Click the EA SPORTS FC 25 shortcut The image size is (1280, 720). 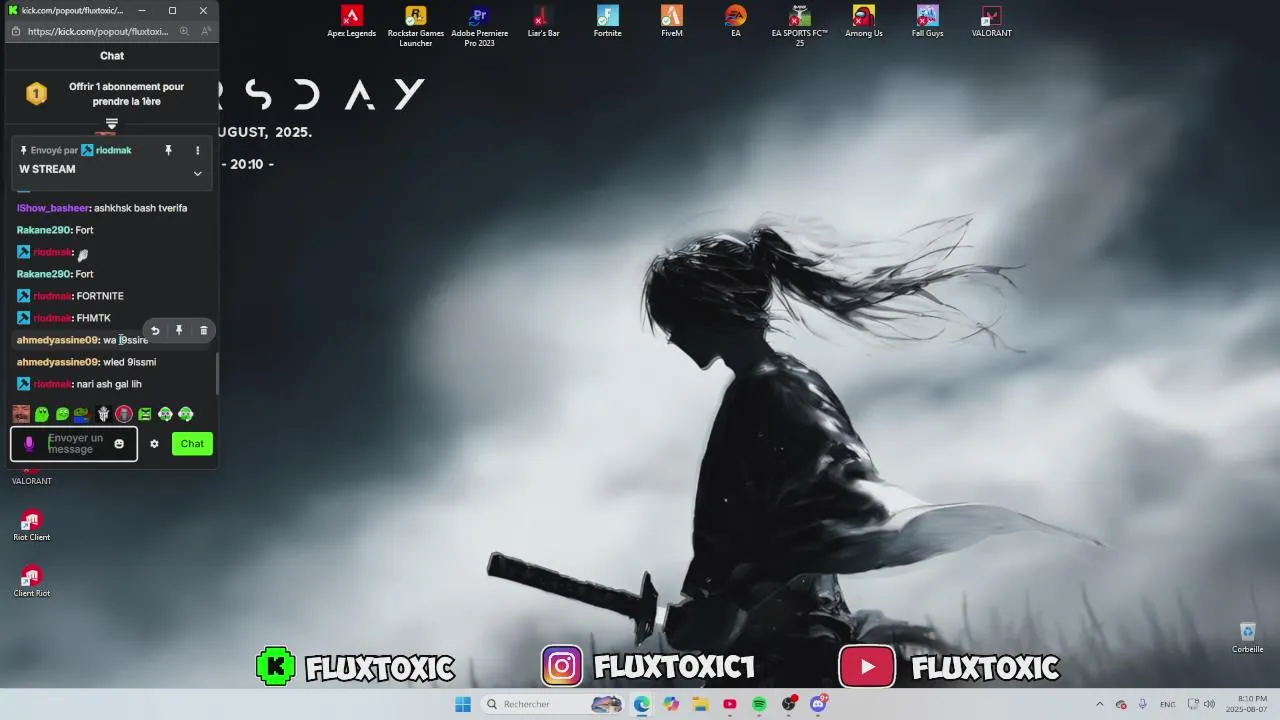tap(799, 26)
